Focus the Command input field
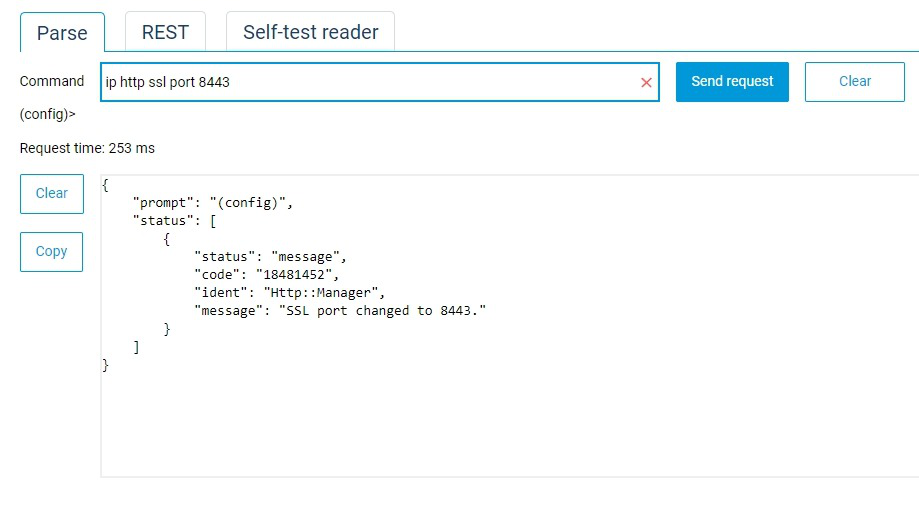 click(370, 82)
